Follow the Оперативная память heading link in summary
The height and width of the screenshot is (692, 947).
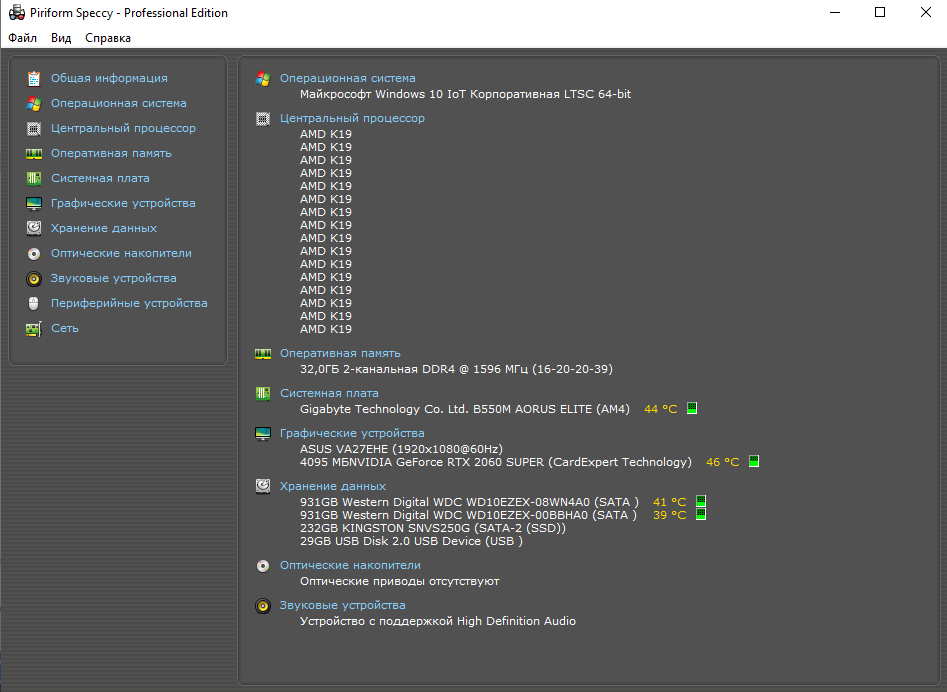coord(340,353)
